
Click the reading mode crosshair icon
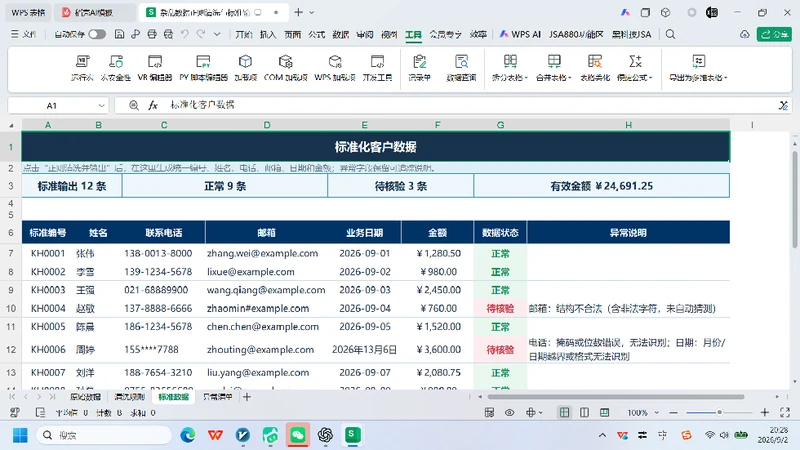[531, 412]
